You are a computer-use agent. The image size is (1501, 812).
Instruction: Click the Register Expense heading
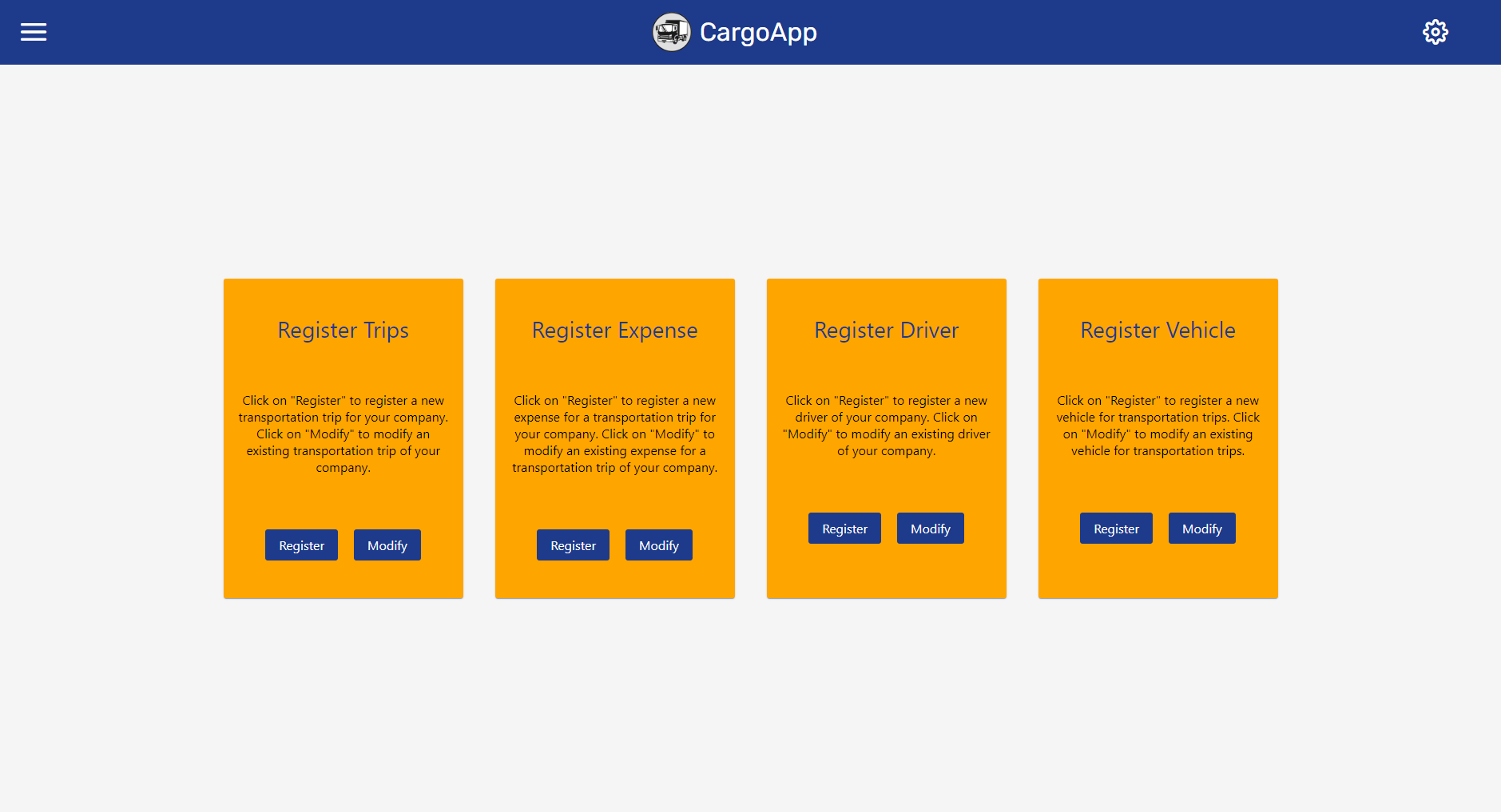(x=615, y=331)
